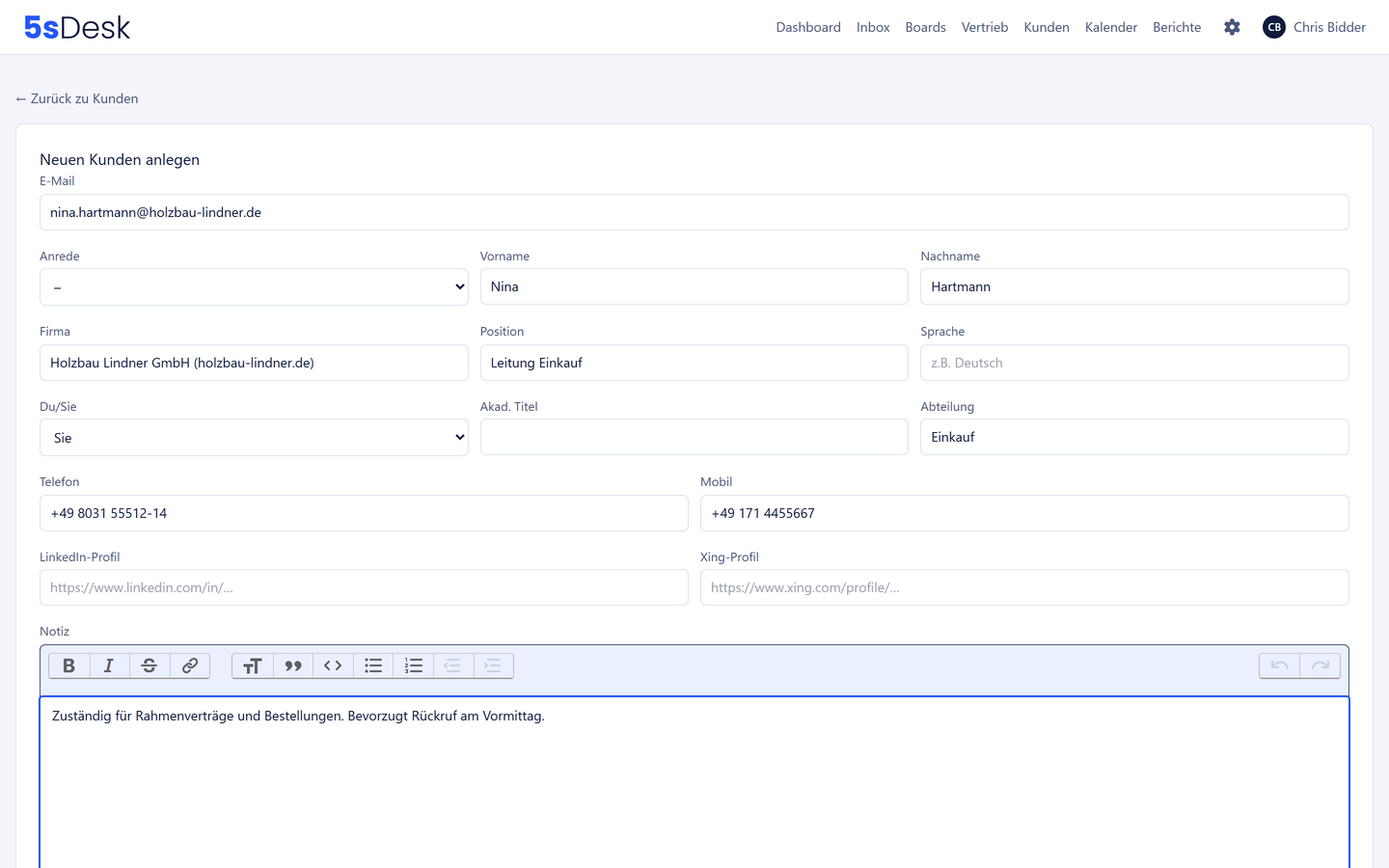Focus the Akad. Titel field
Viewport: 1389px width, 868px height.
[694, 437]
